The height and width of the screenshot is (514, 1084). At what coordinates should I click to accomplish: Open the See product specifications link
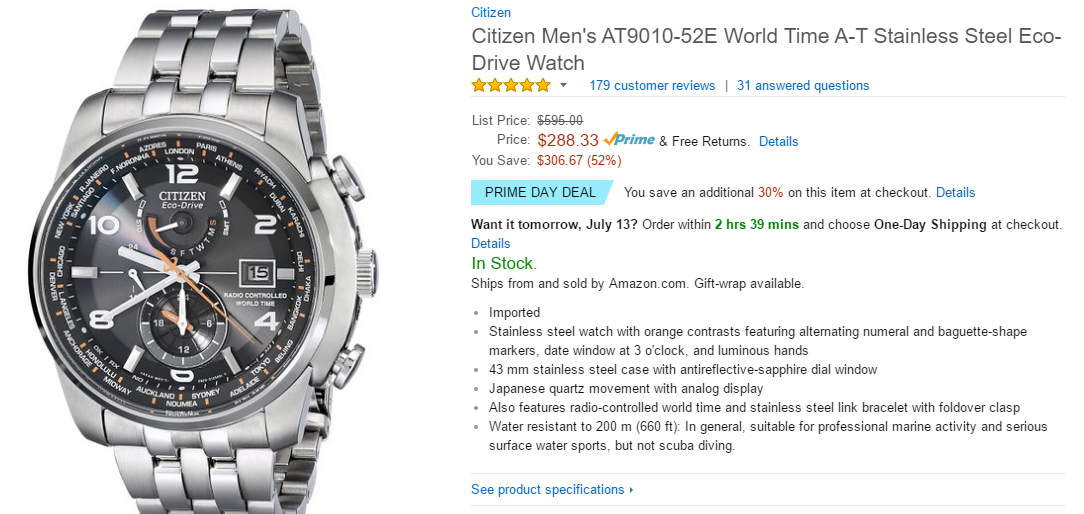click(x=547, y=489)
